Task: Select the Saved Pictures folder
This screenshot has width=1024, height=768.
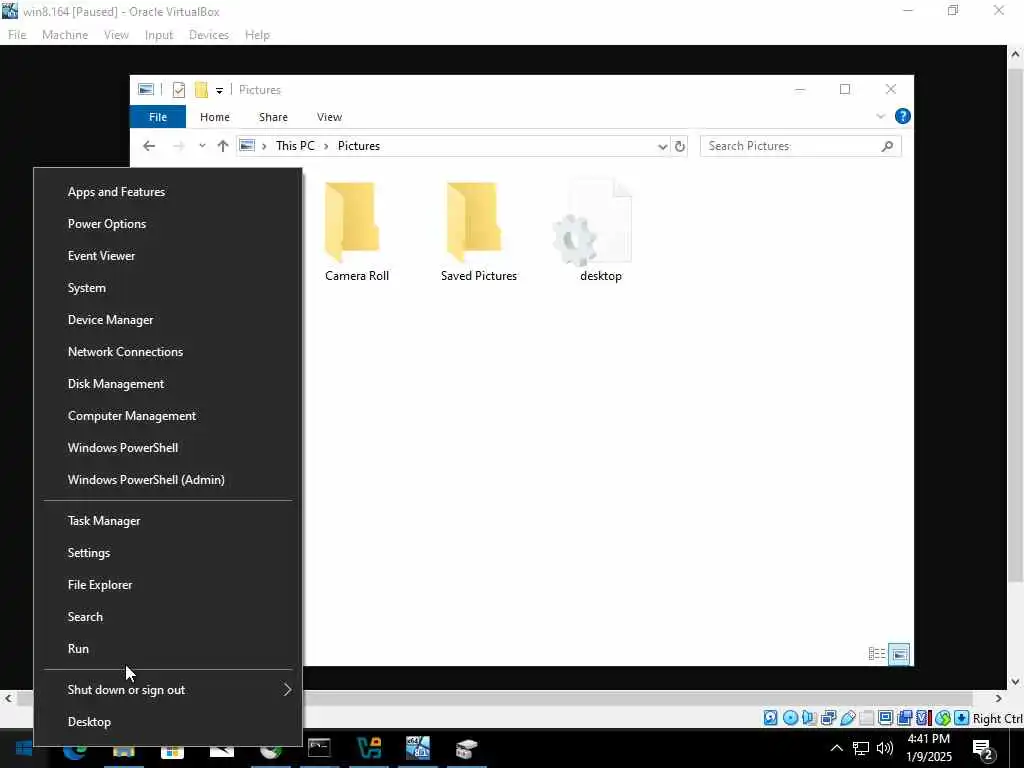Action: coord(479,232)
